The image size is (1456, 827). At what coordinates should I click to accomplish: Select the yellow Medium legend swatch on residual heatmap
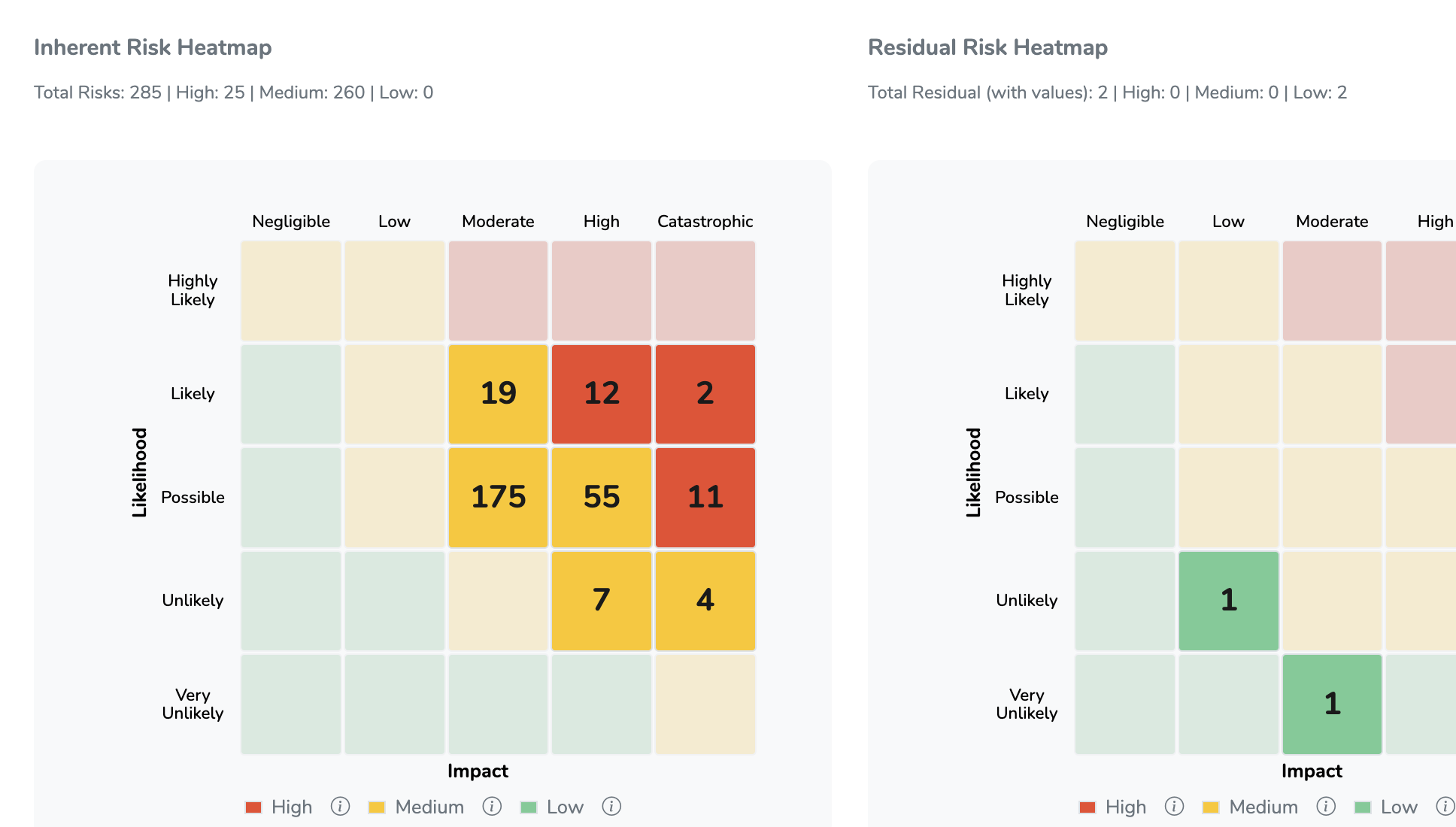[x=1212, y=807]
